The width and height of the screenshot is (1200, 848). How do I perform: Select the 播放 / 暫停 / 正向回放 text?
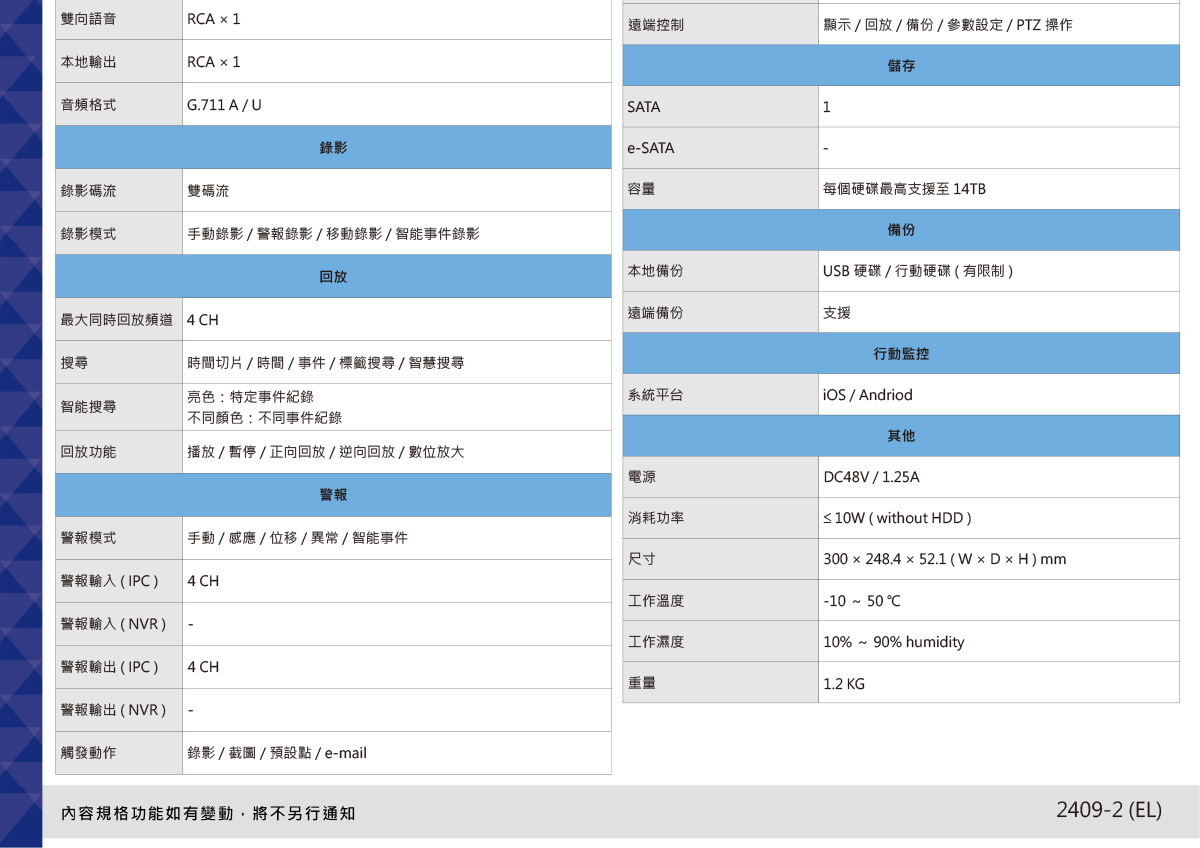click(x=326, y=452)
